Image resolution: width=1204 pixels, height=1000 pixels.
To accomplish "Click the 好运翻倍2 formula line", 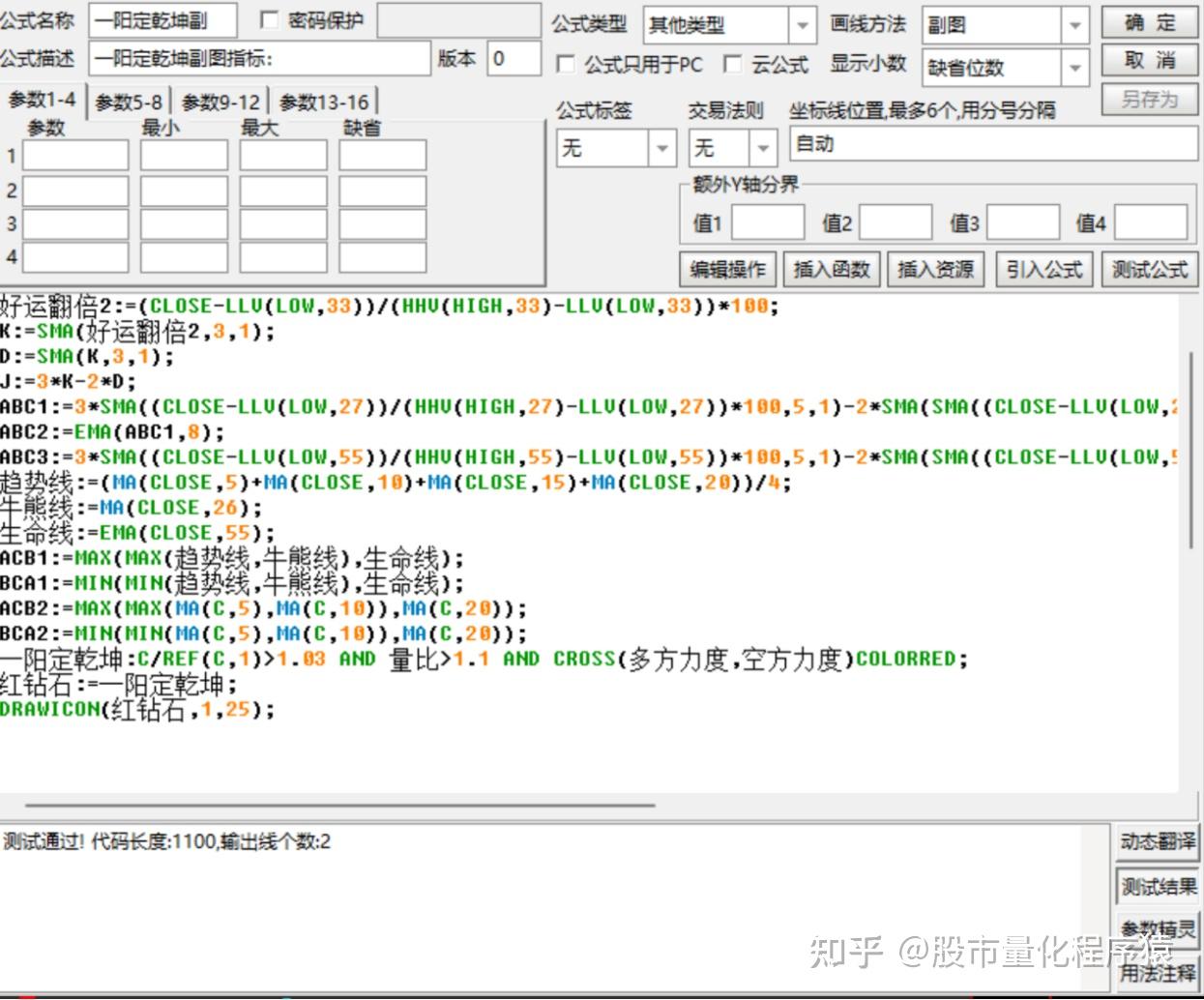I will [390, 307].
